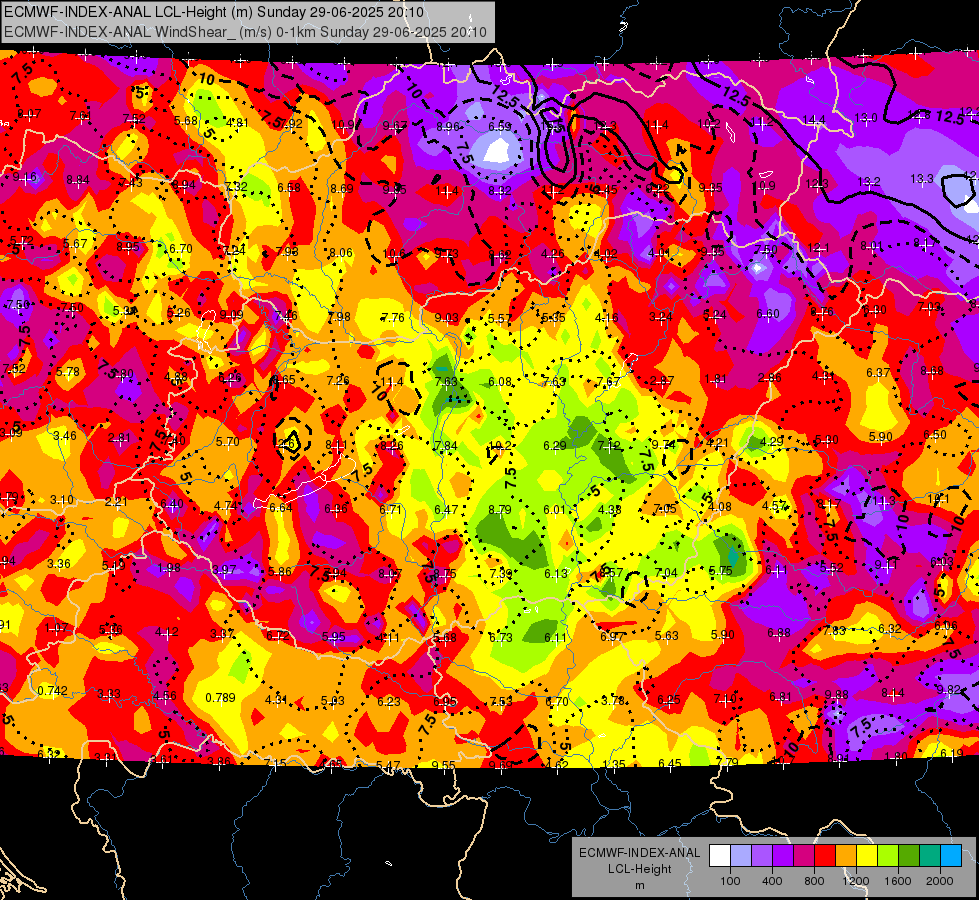Click the 400 tick label in legend
This screenshot has width=979, height=900.
click(772, 881)
